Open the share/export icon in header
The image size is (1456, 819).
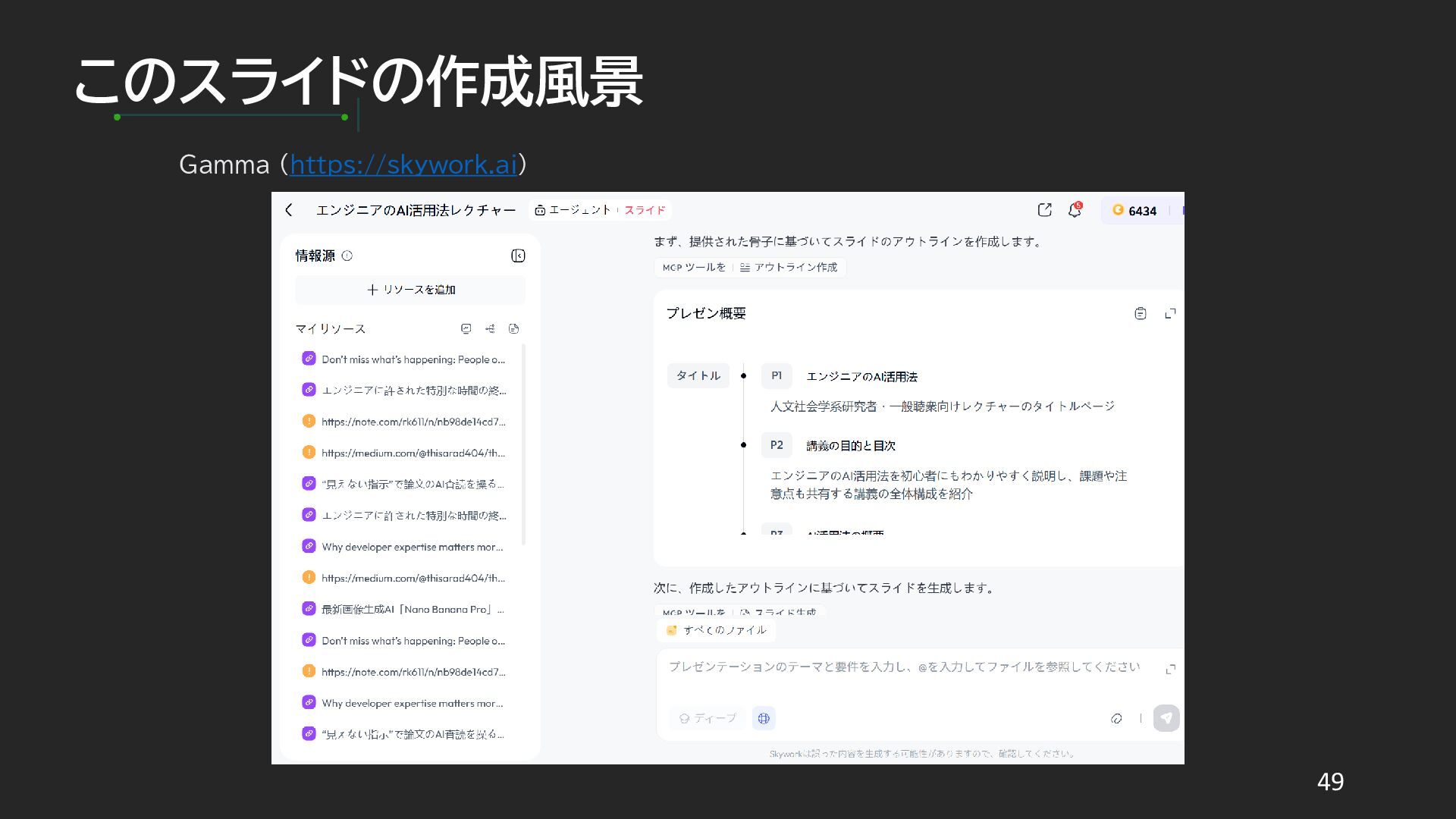tap(1044, 210)
